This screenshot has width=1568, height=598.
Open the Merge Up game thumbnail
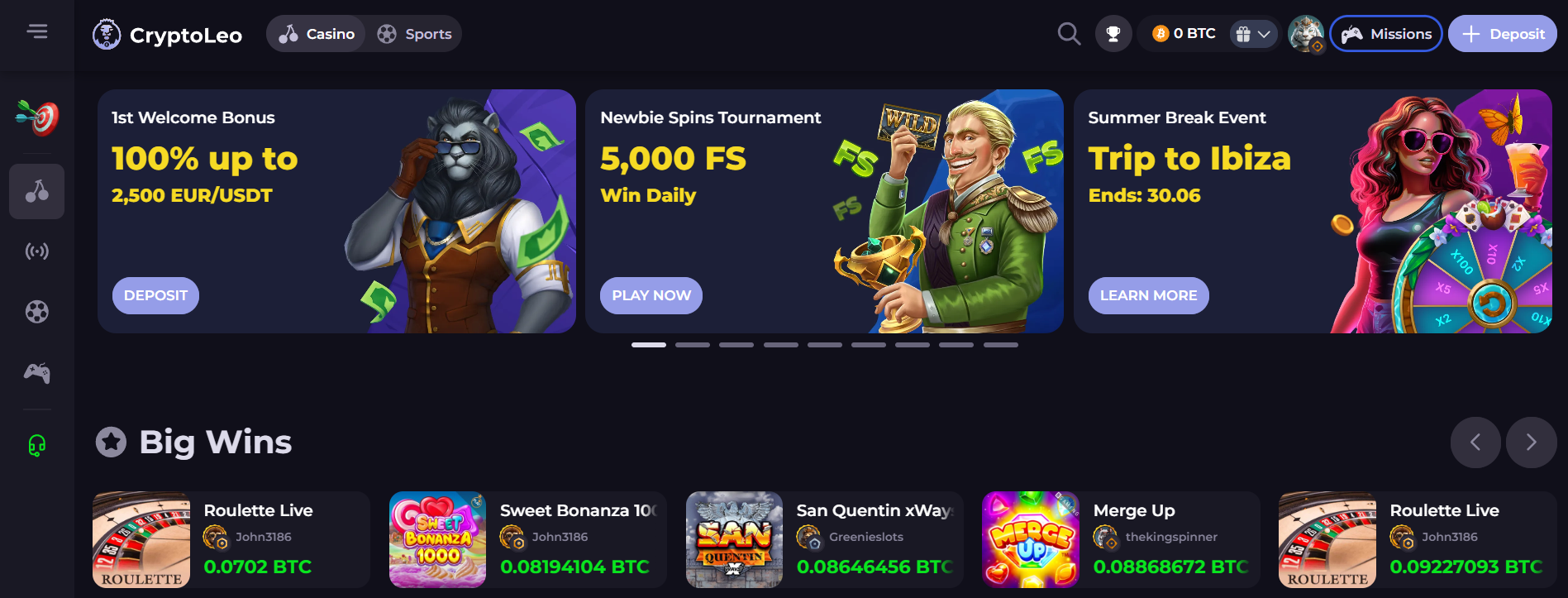pyautogui.click(x=1030, y=539)
